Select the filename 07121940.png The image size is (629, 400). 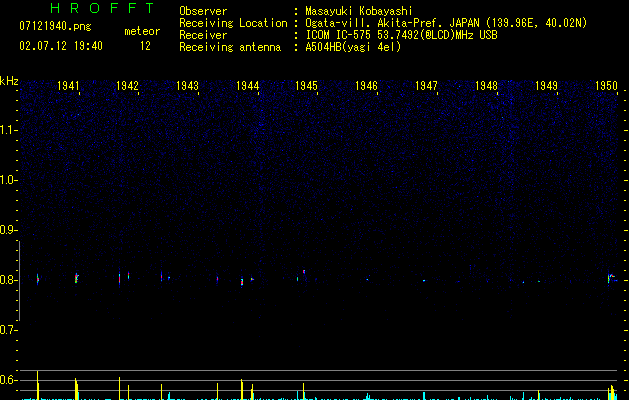[x=55, y=27]
